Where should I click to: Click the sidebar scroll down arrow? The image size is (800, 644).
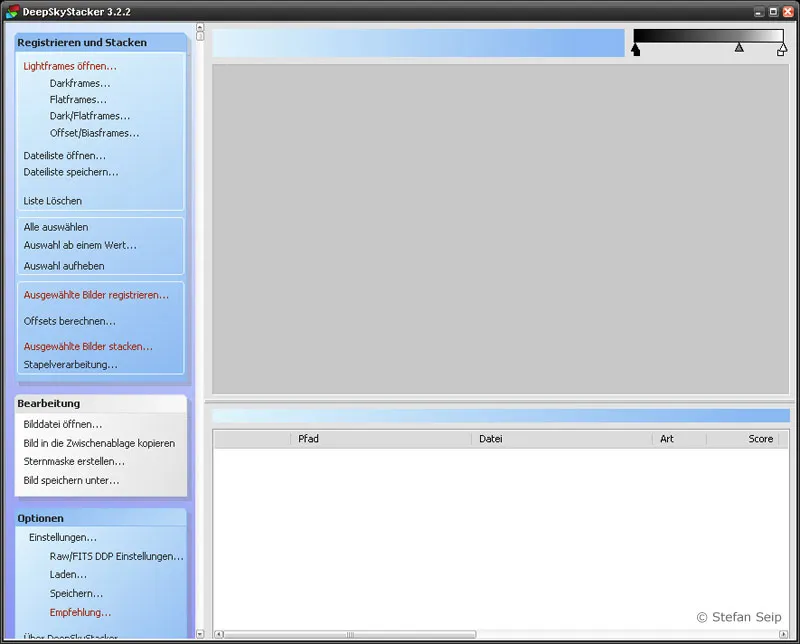click(x=200, y=634)
